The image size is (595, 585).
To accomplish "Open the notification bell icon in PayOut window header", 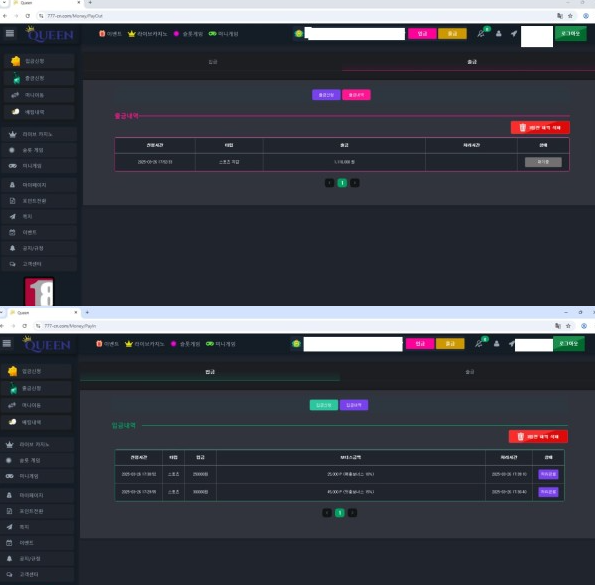I will point(481,33).
